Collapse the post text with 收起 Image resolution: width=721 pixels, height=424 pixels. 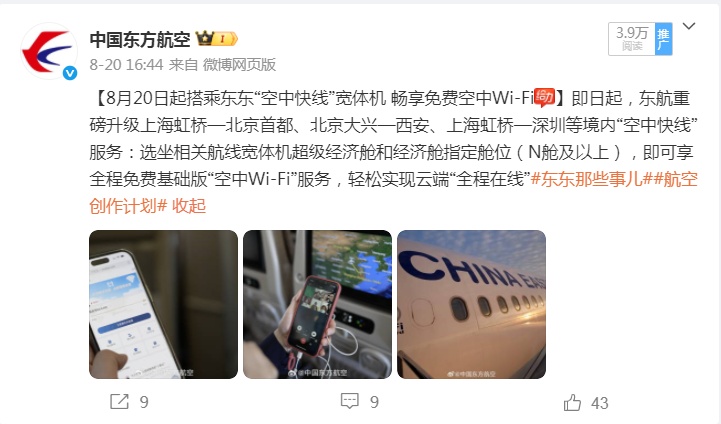point(189,206)
